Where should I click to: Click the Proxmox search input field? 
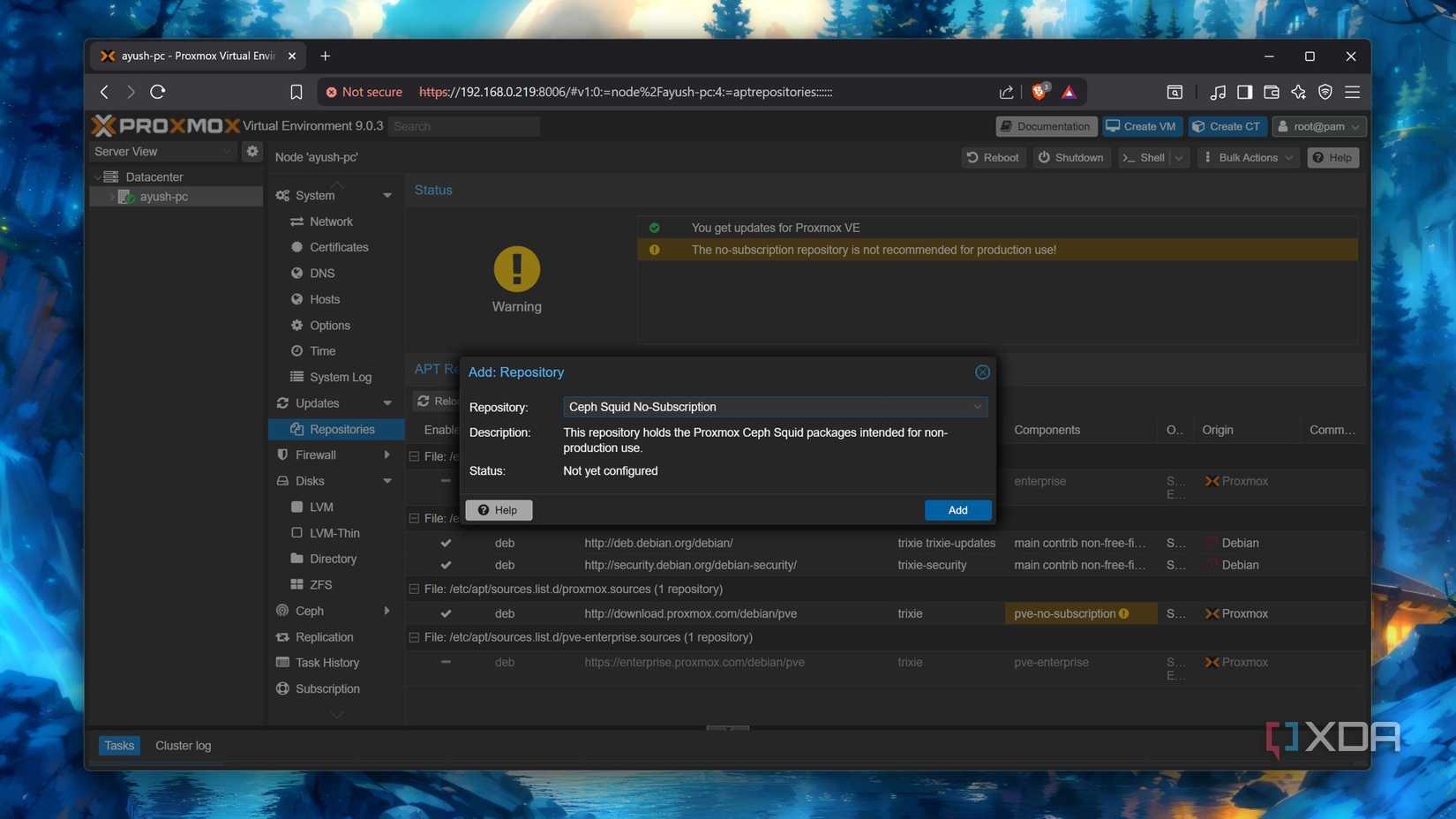pyautogui.click(x=464, y=126)
